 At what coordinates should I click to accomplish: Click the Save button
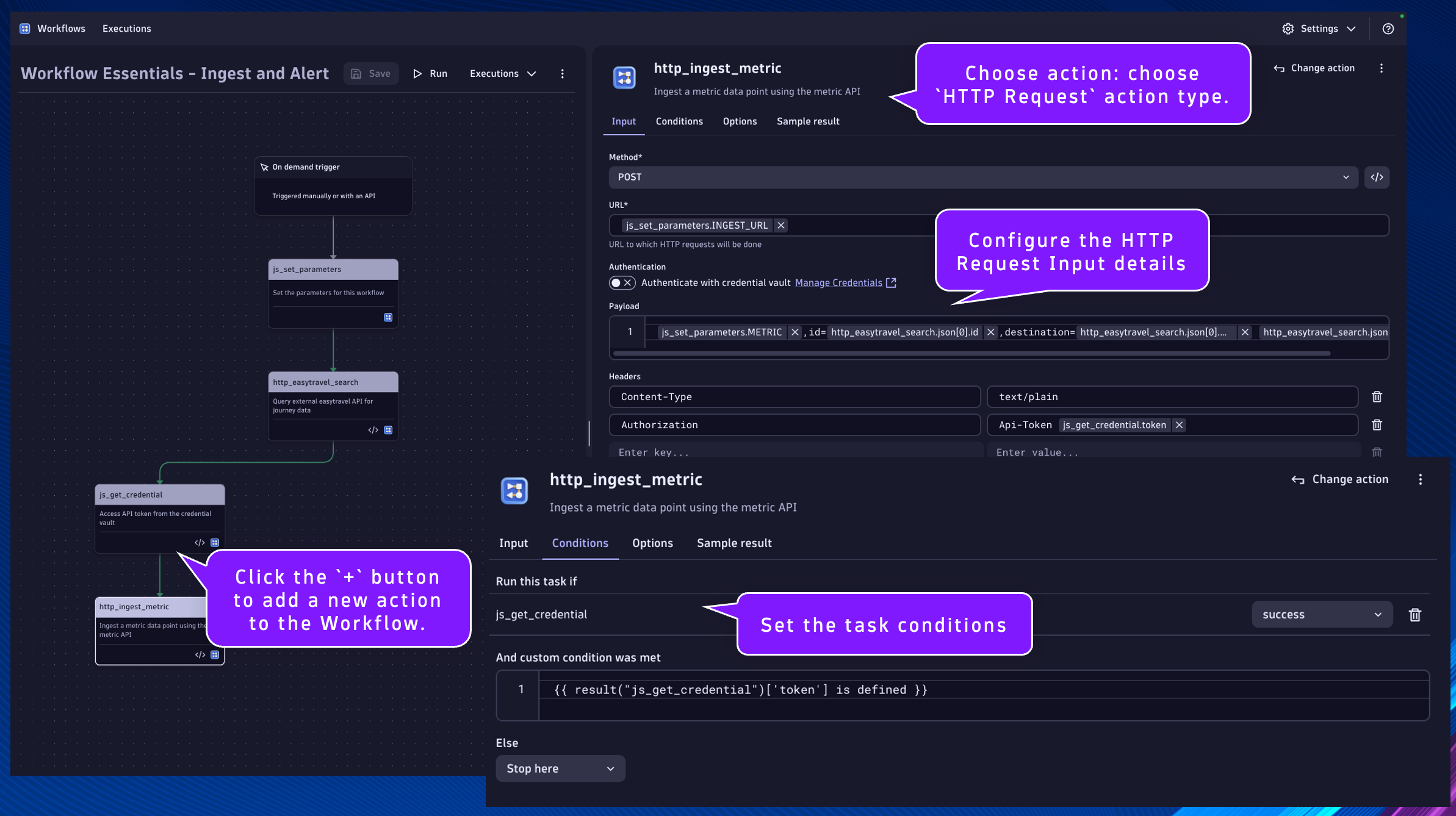click(371, 74)
